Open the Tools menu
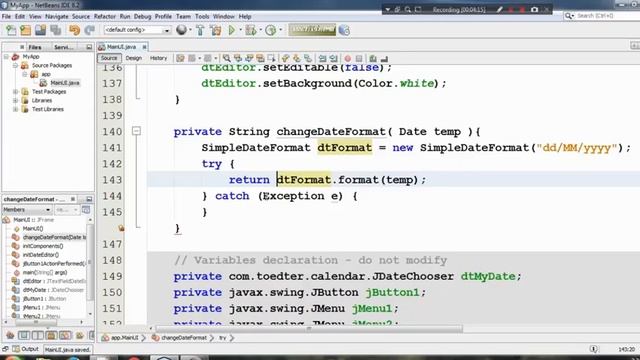Viewport: 640px width, 360px height. (202, 17)
